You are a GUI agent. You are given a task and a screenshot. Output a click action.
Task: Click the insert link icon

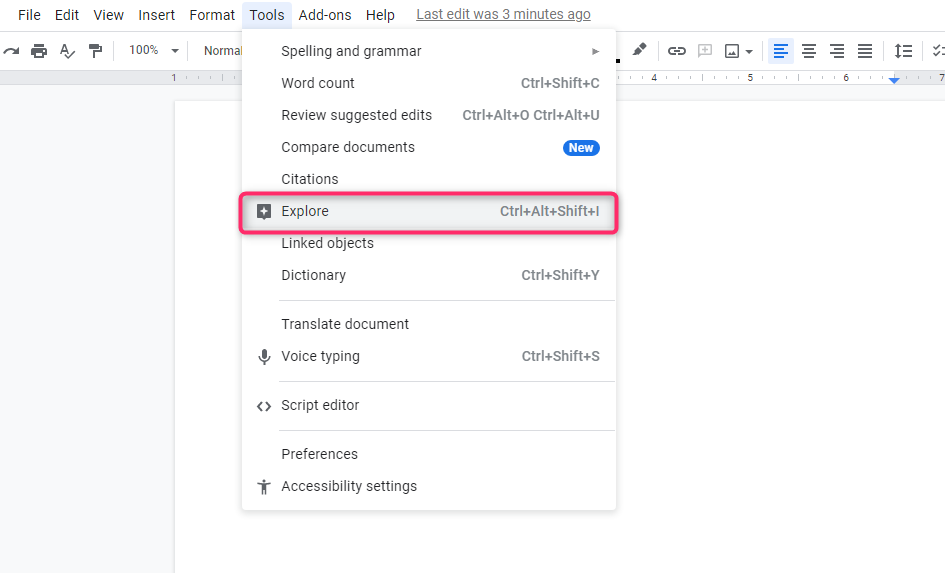pyautogui.click(x=677, y=51)
